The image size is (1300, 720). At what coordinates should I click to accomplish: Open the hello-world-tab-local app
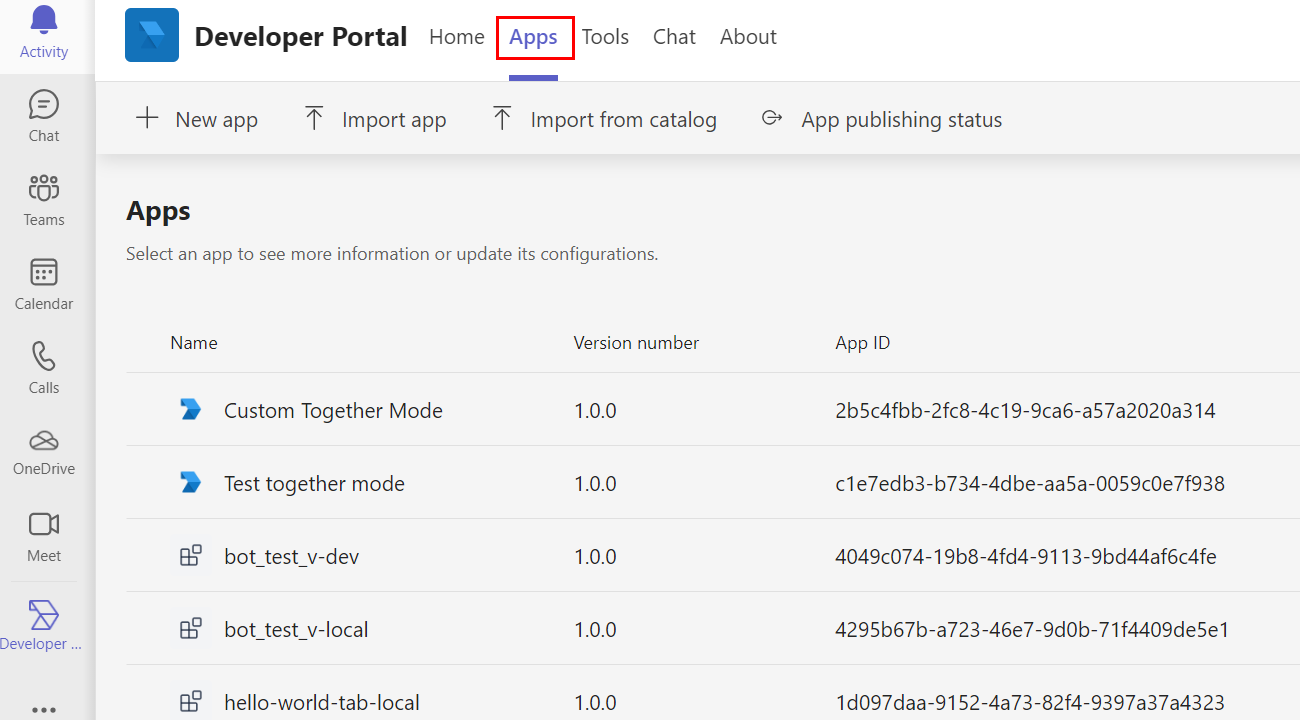click(322, 703)
